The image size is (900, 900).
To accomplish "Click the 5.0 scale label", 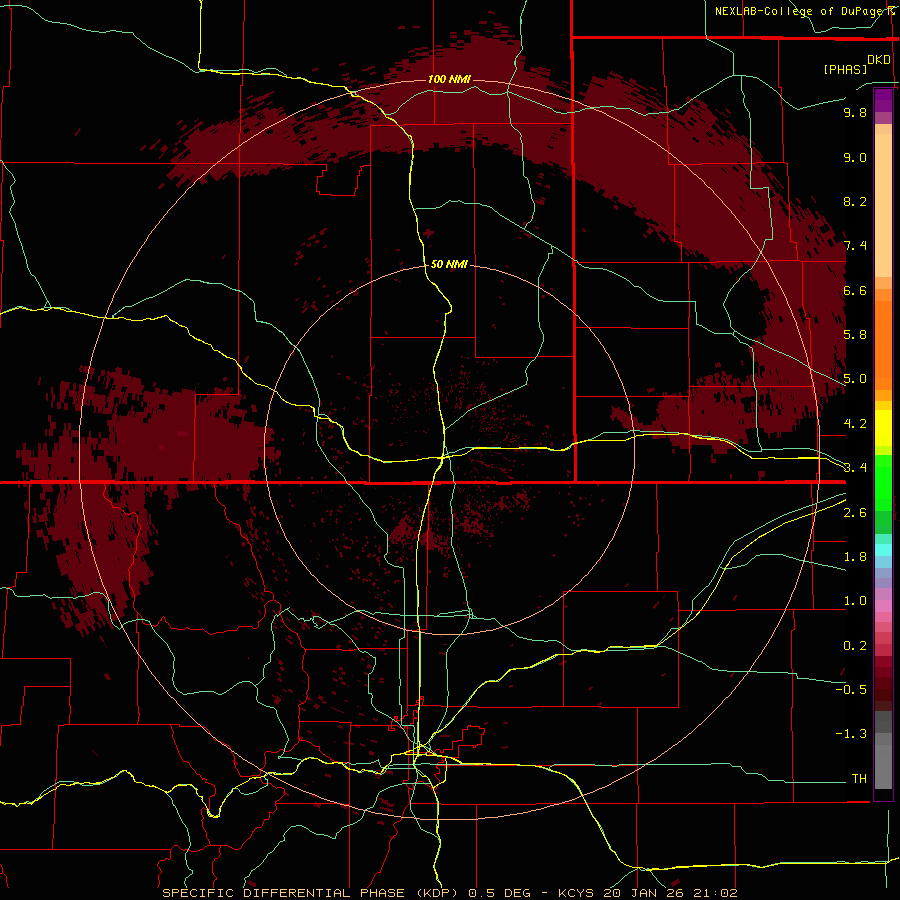I will point(855,379).
